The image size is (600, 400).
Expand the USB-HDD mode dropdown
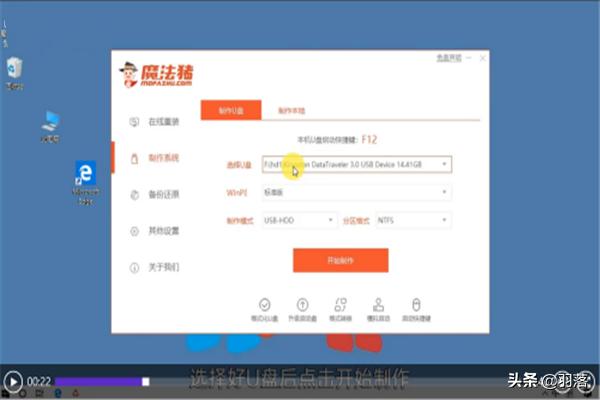pyautogui.click(x=299, y=220)
